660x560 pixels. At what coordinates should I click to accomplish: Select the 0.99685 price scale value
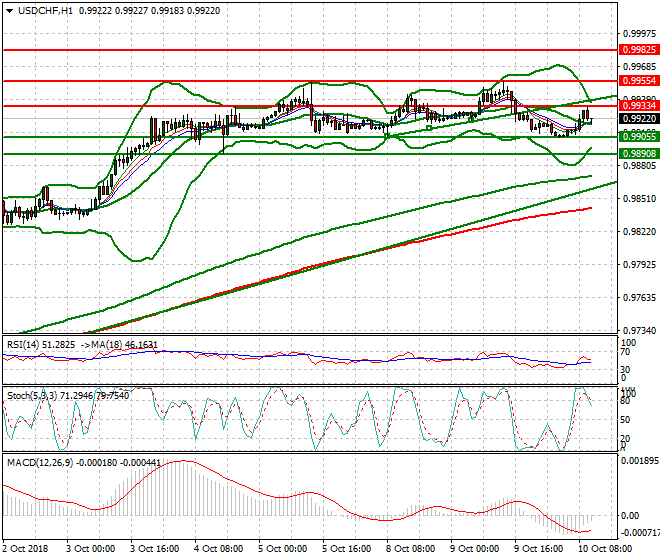tap(639, 67)
